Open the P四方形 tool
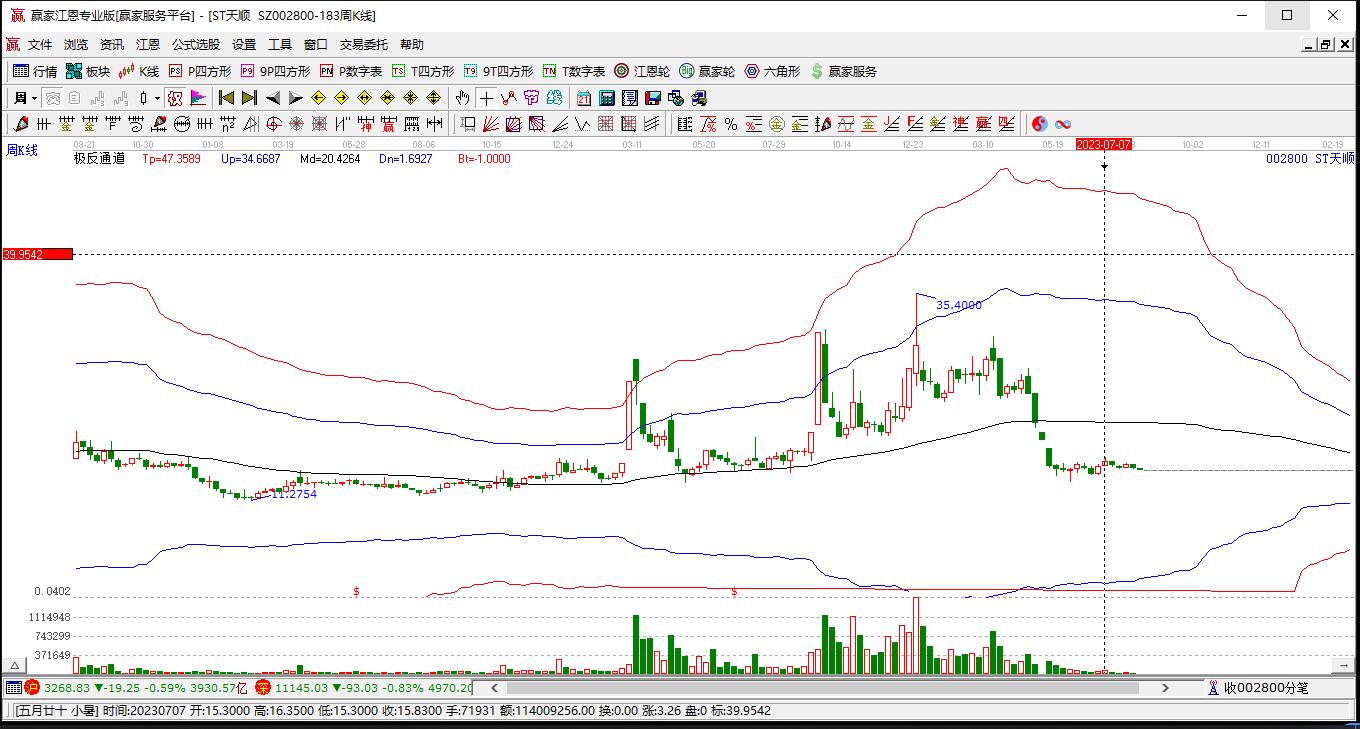The width and height of the screenshot is (1360, 729). point(199,71)
